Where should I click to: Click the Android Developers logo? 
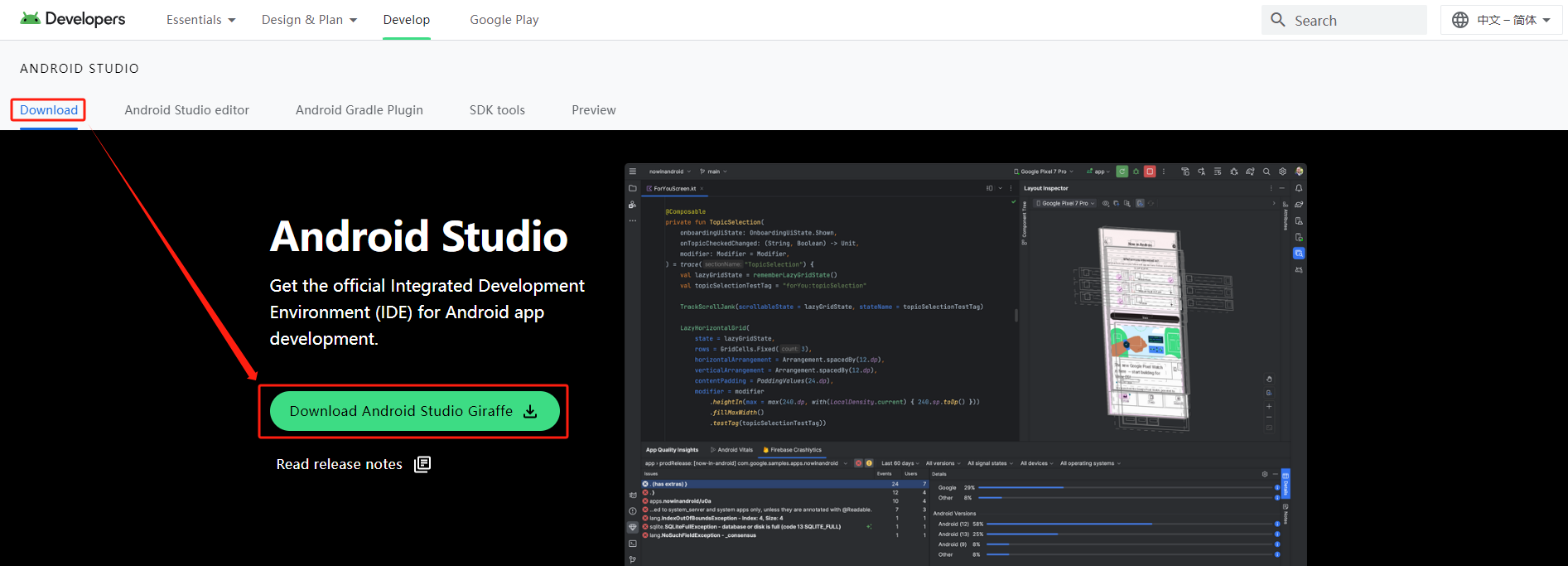[73, 19]
